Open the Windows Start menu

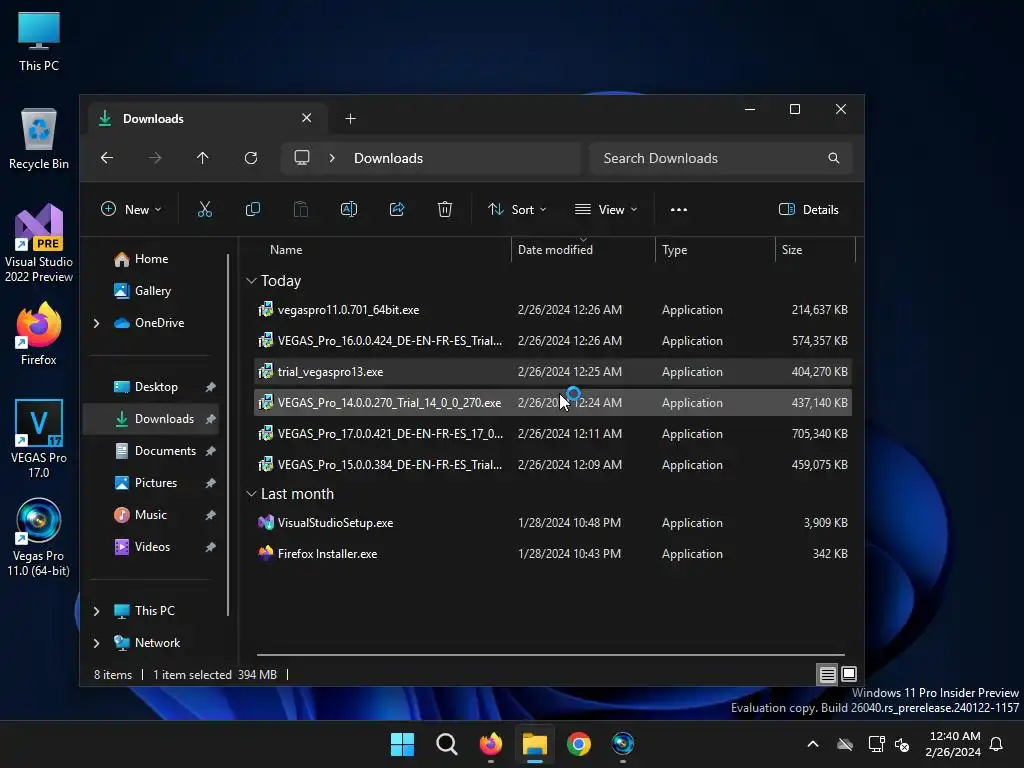[x=402, y=744]
